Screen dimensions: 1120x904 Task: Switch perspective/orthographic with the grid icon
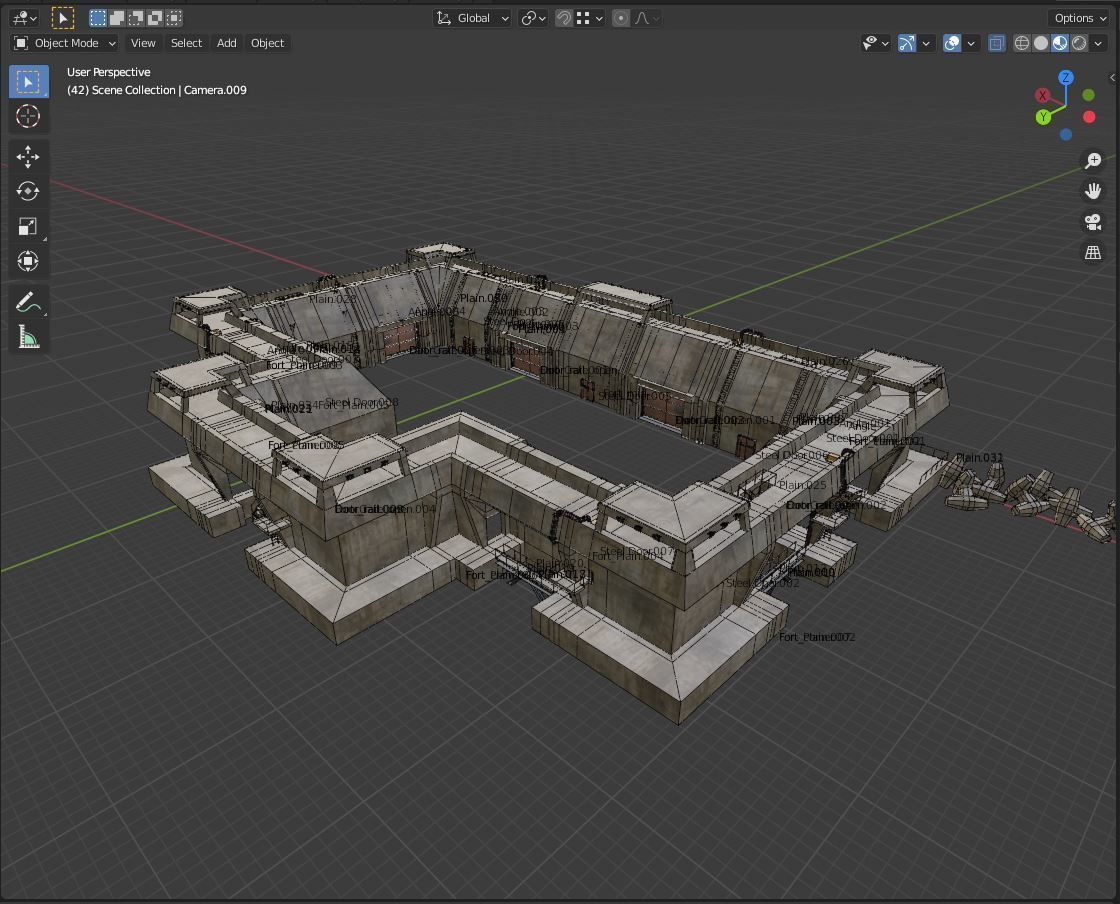(x=1093, y=253)
